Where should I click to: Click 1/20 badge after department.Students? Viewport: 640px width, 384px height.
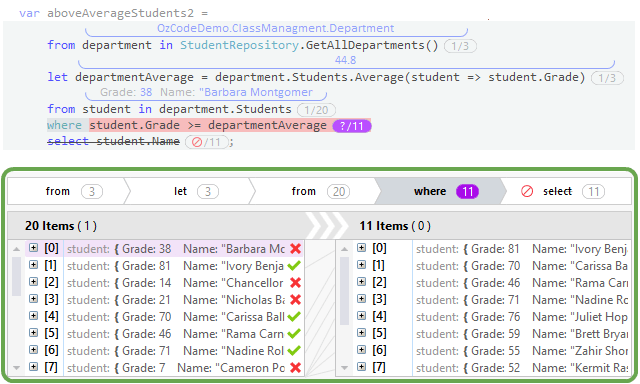coord(316,110)
